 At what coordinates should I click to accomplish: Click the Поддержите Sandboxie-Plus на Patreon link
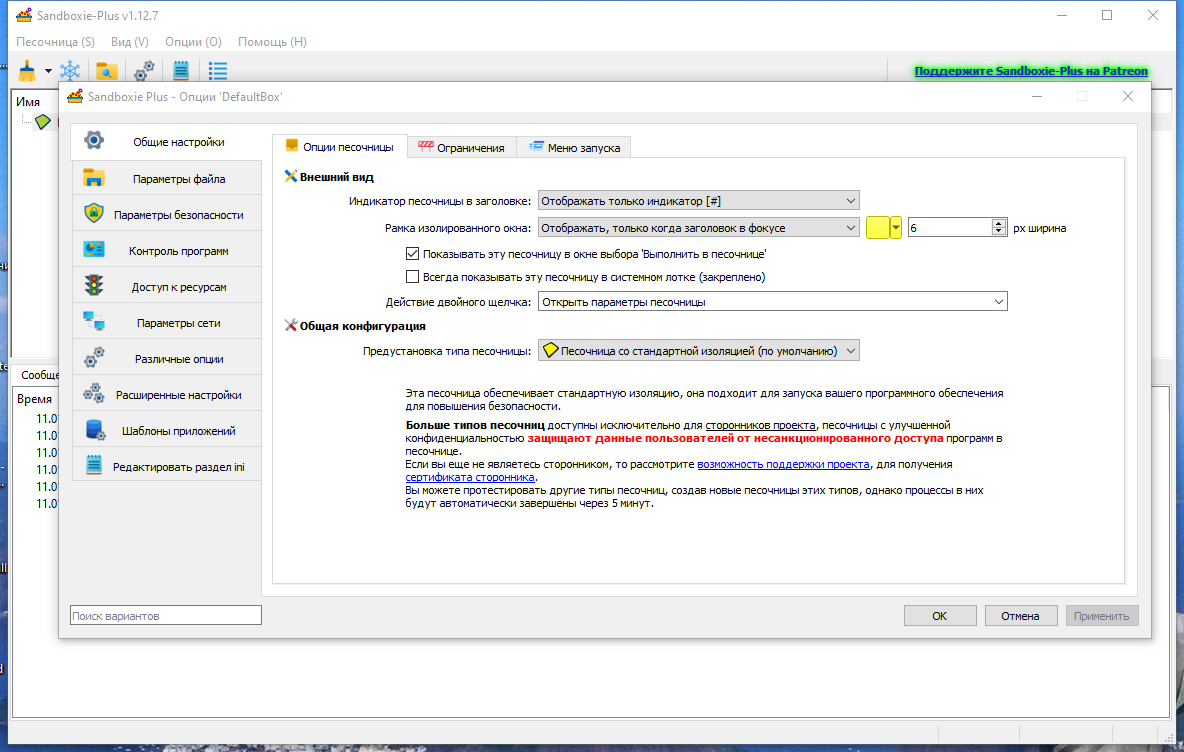pos(1031,71)
